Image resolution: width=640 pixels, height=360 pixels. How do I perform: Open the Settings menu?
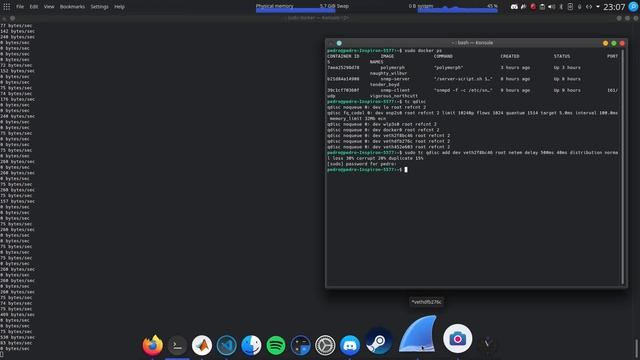click(x=100, y=7)
